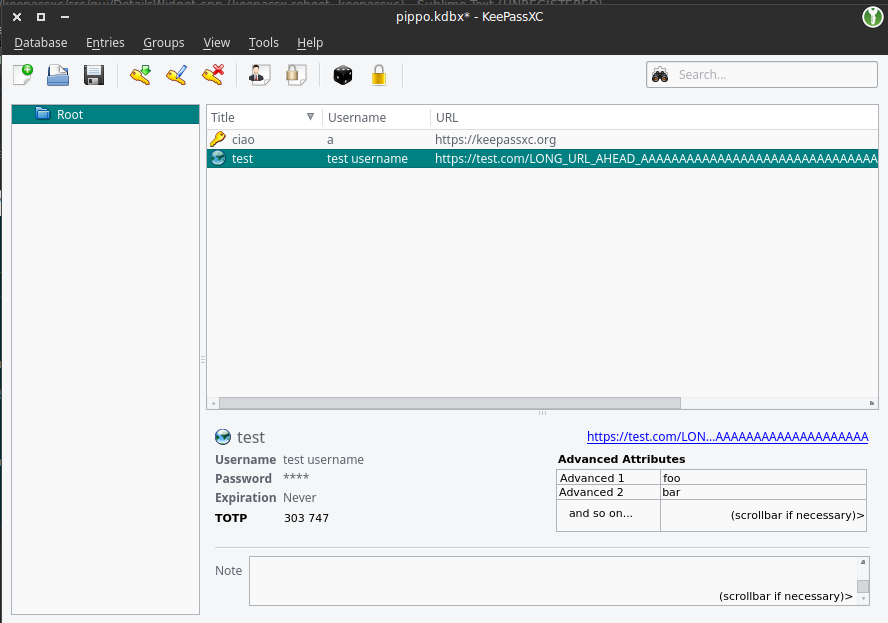
Task: Click Title column sort arrow
Action: click(310, 117)
